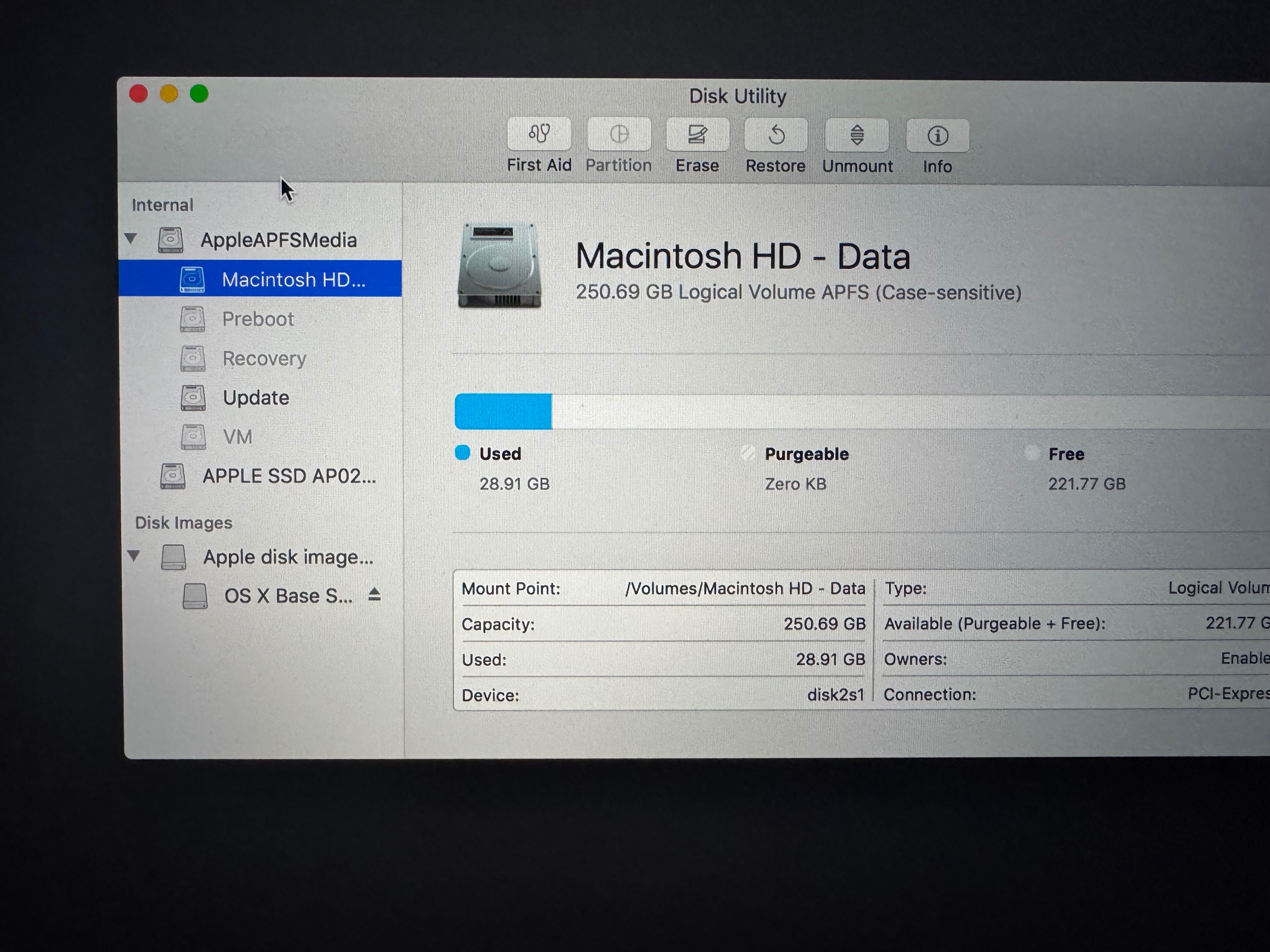This screenshot has height=952, width=1270.
Task: Click the Preboot volume icon
Action: 192,319
